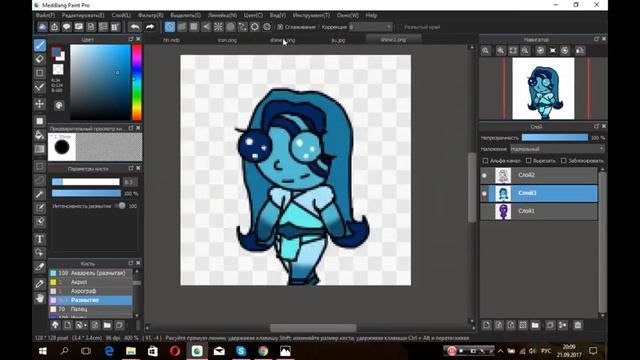
Task: Open the Help menu
Action: [x=371, y=16]
